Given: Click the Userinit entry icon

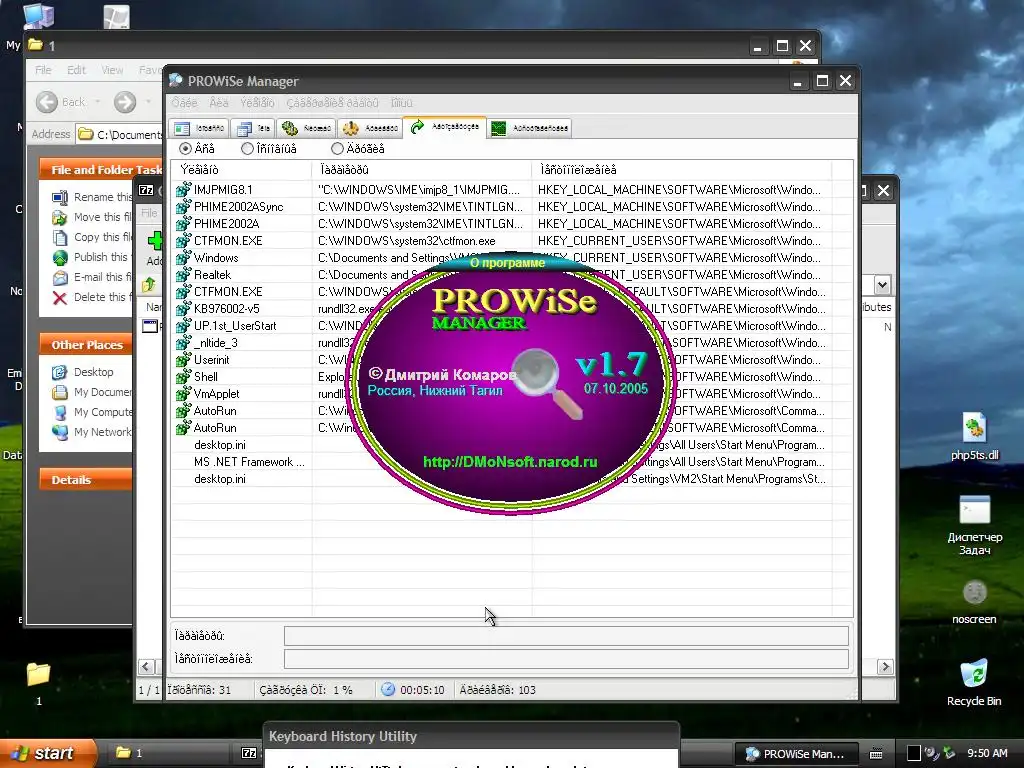Looking at the screenshot, I should coord(183,360).
